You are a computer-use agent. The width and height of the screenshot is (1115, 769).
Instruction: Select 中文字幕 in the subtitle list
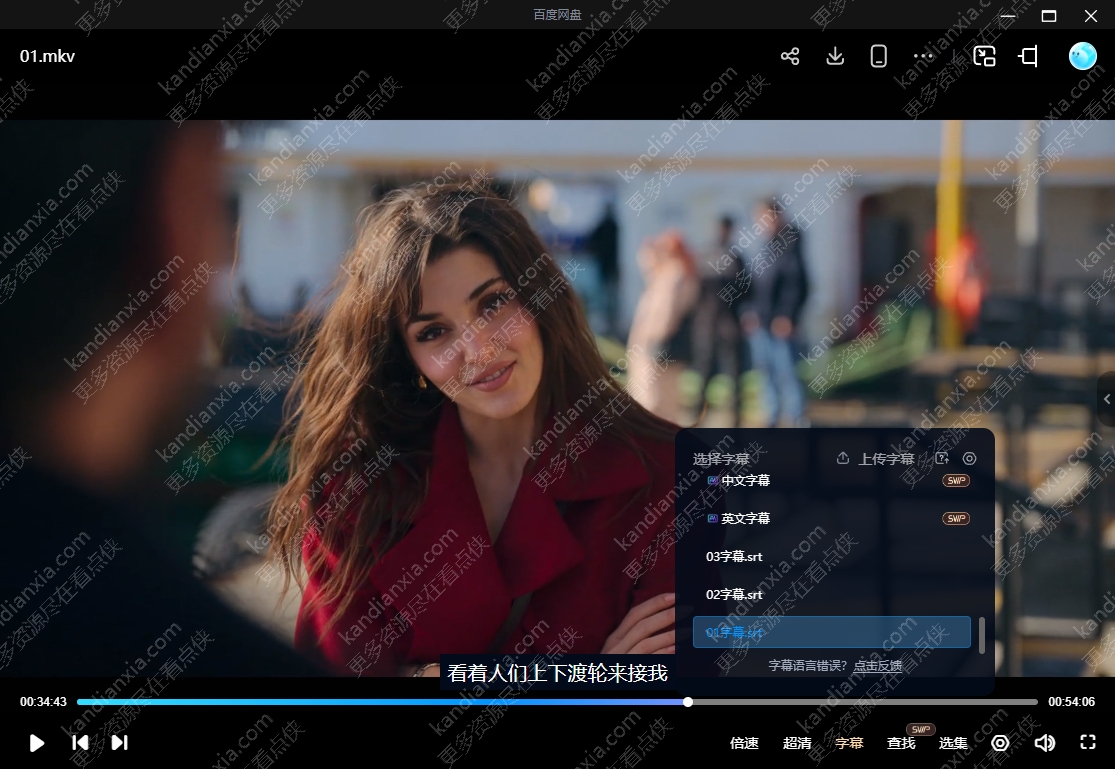(x=745, y=481)
